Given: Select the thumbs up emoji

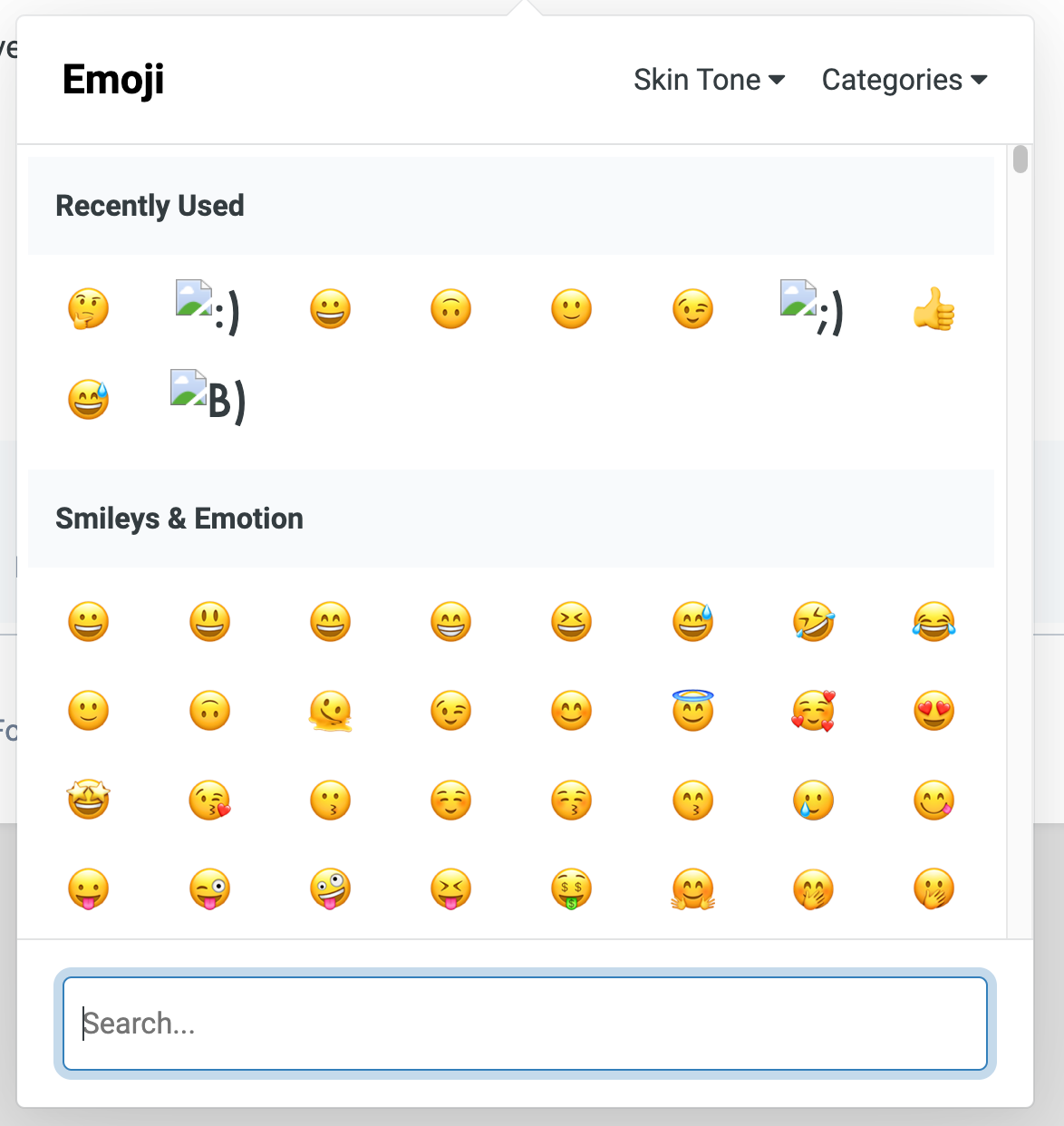Looking at the screenshot, I should [x=935, y=308].
